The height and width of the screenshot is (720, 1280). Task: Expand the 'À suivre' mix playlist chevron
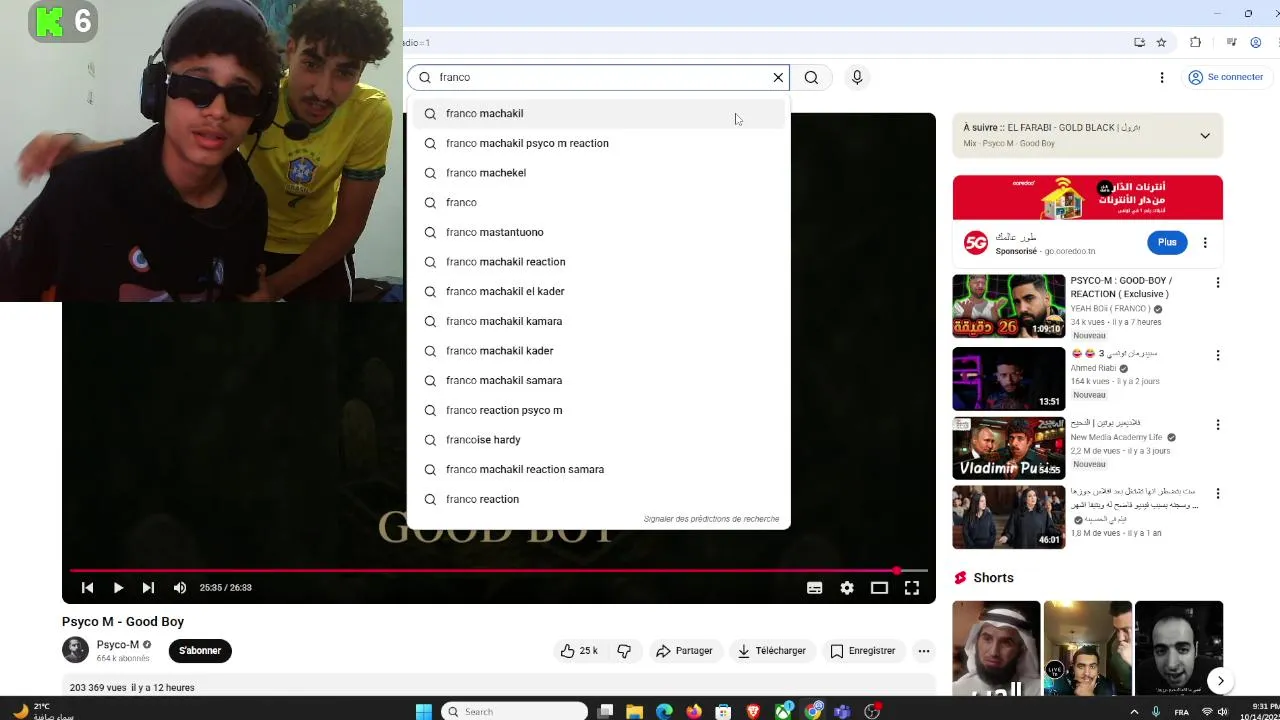[x=1205, y=136]
